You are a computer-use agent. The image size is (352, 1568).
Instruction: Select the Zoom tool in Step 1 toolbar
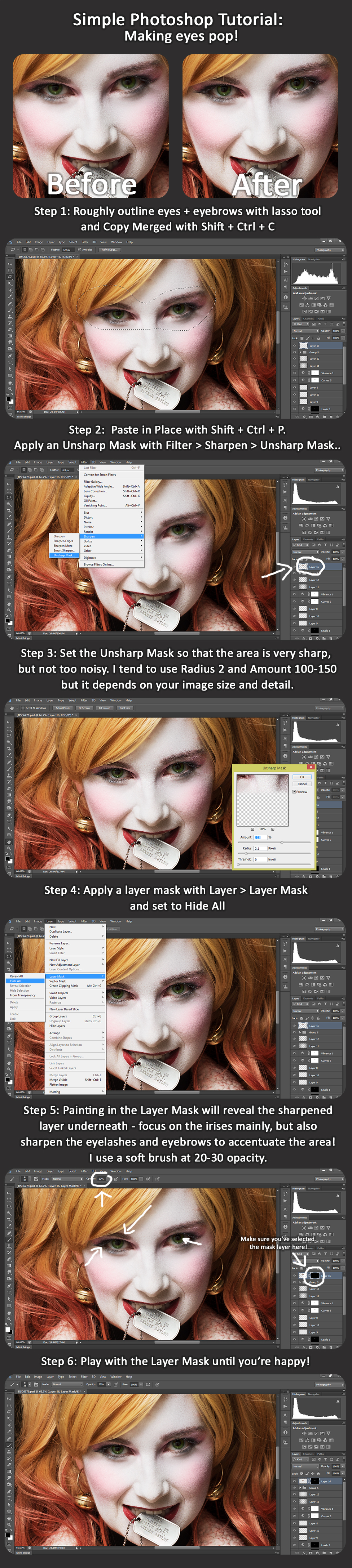click(10, 389)
